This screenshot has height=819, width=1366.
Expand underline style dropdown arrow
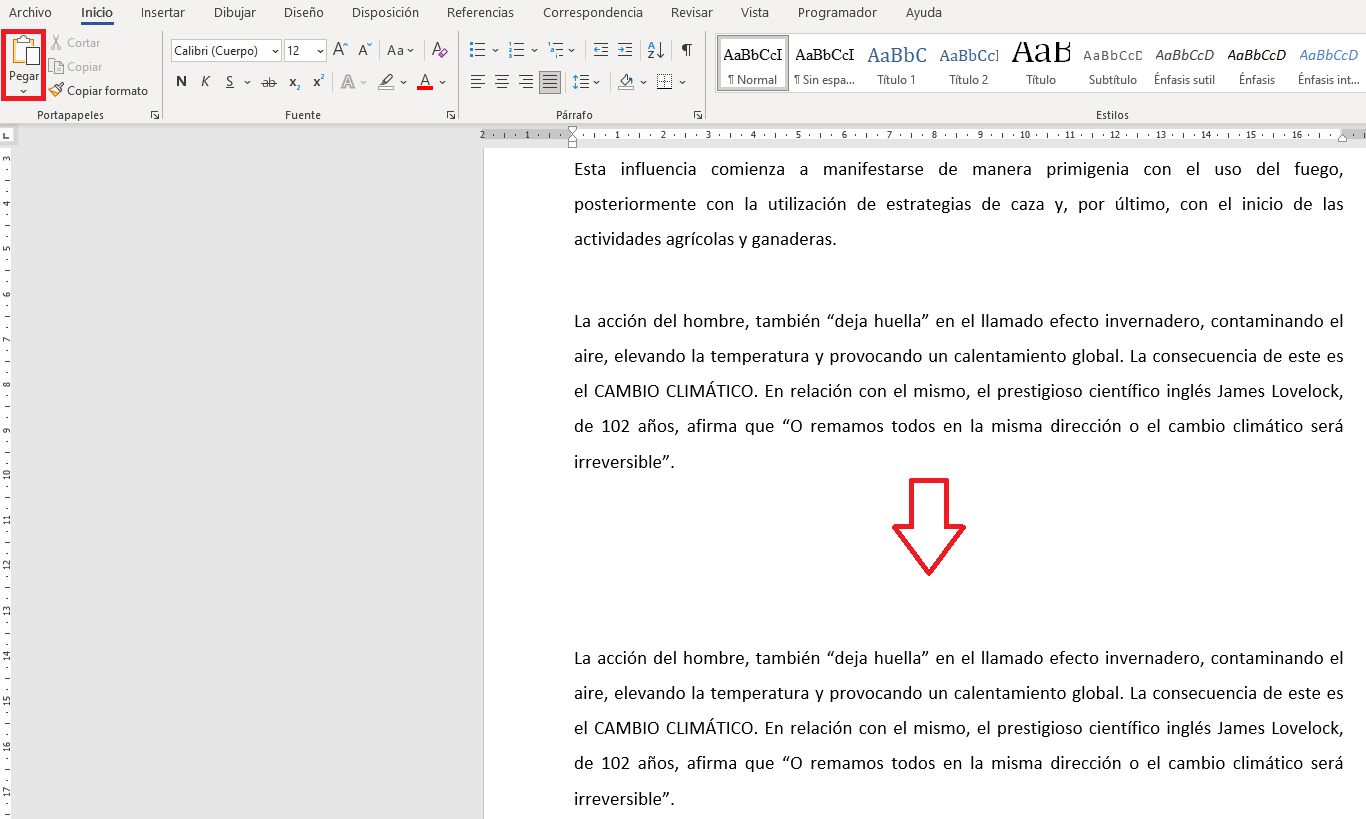coord(246,82)
